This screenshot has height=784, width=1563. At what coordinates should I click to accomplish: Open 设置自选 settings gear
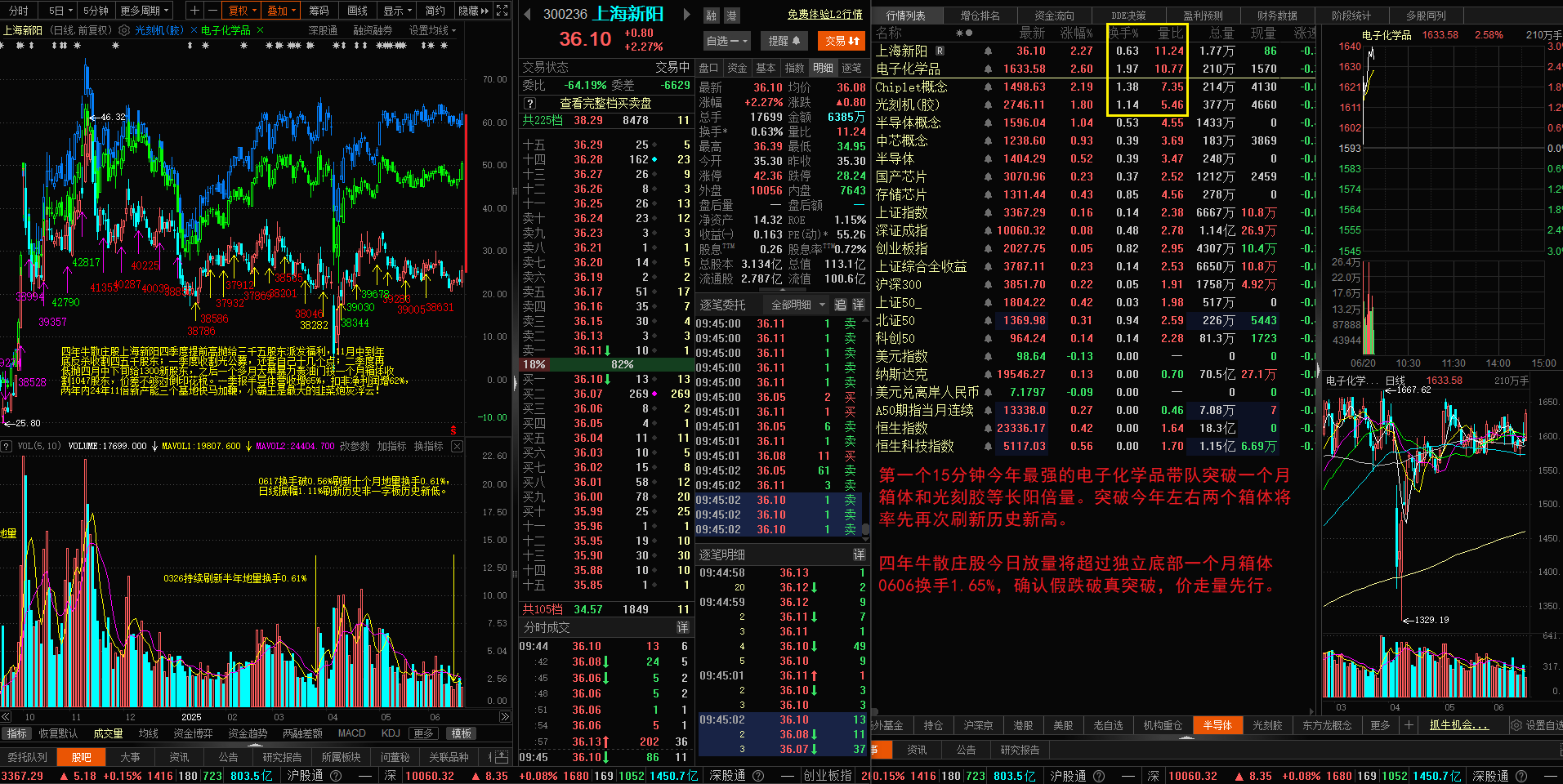pyautogui.click(x=1516, y=725)
